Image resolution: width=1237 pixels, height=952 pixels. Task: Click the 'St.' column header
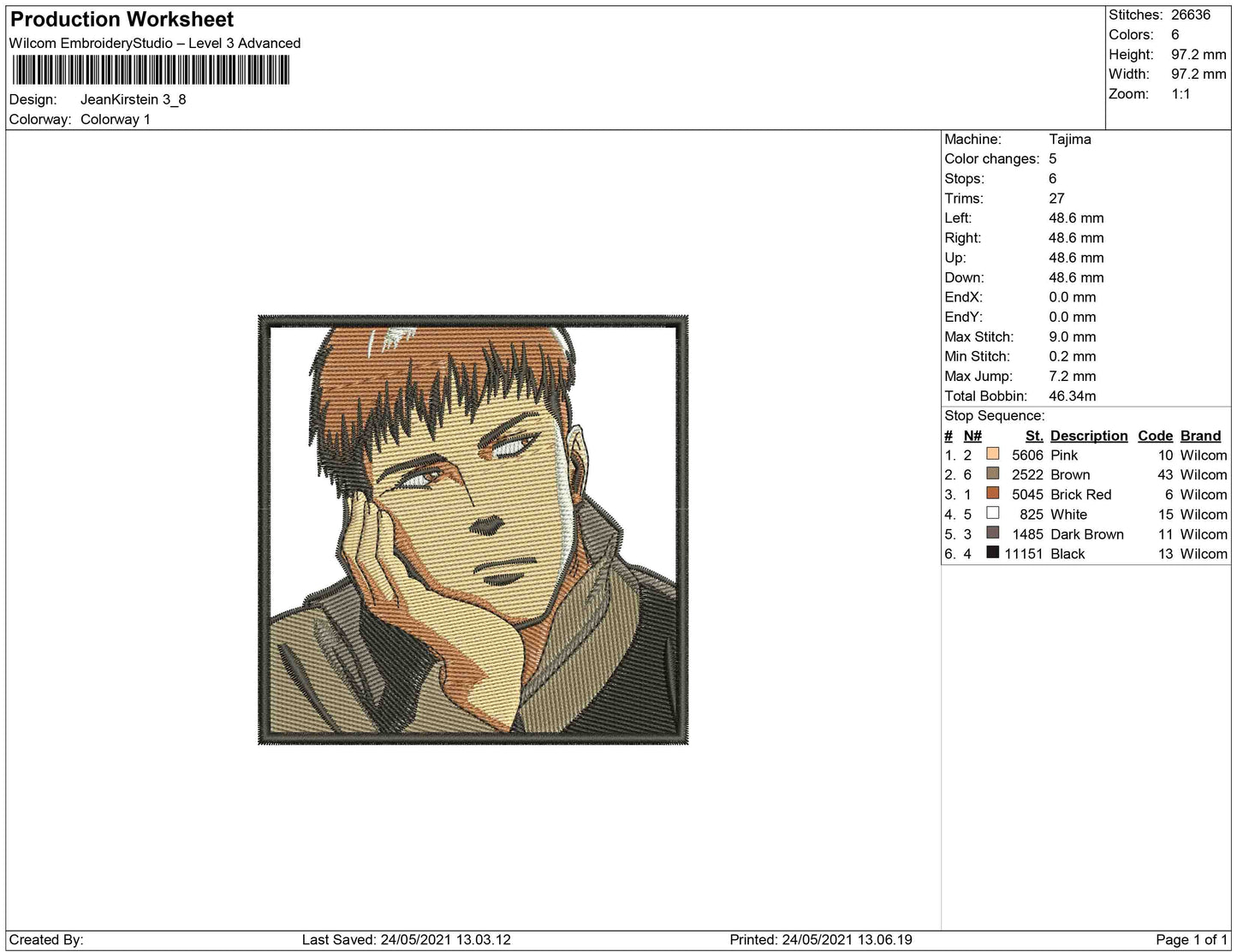point(1034,436)
